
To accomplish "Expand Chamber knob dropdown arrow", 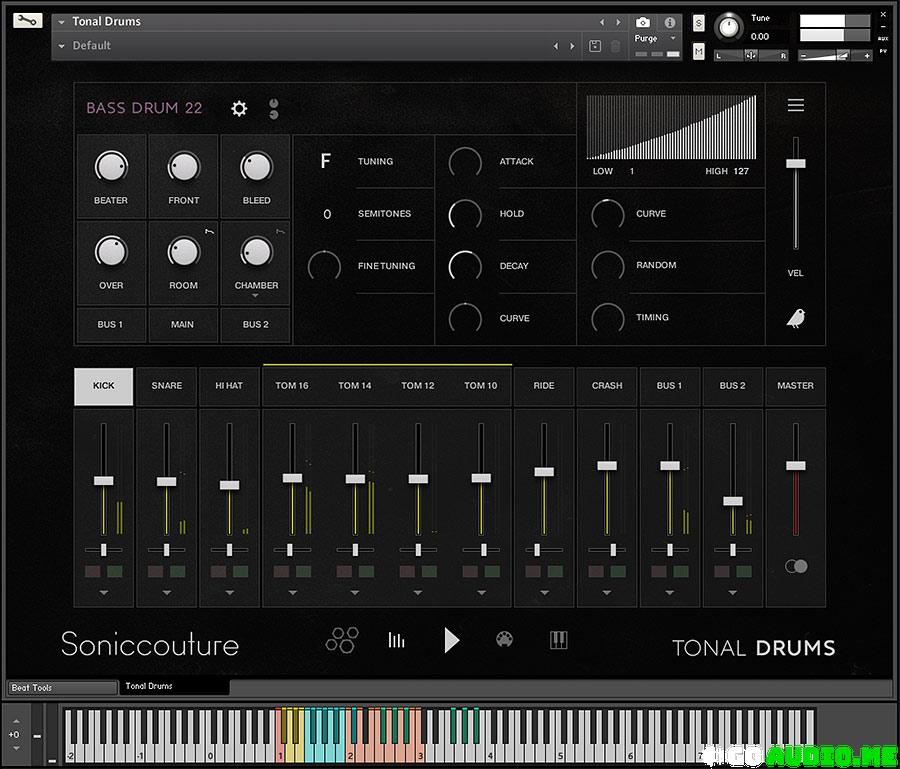I will click(256, 296).
